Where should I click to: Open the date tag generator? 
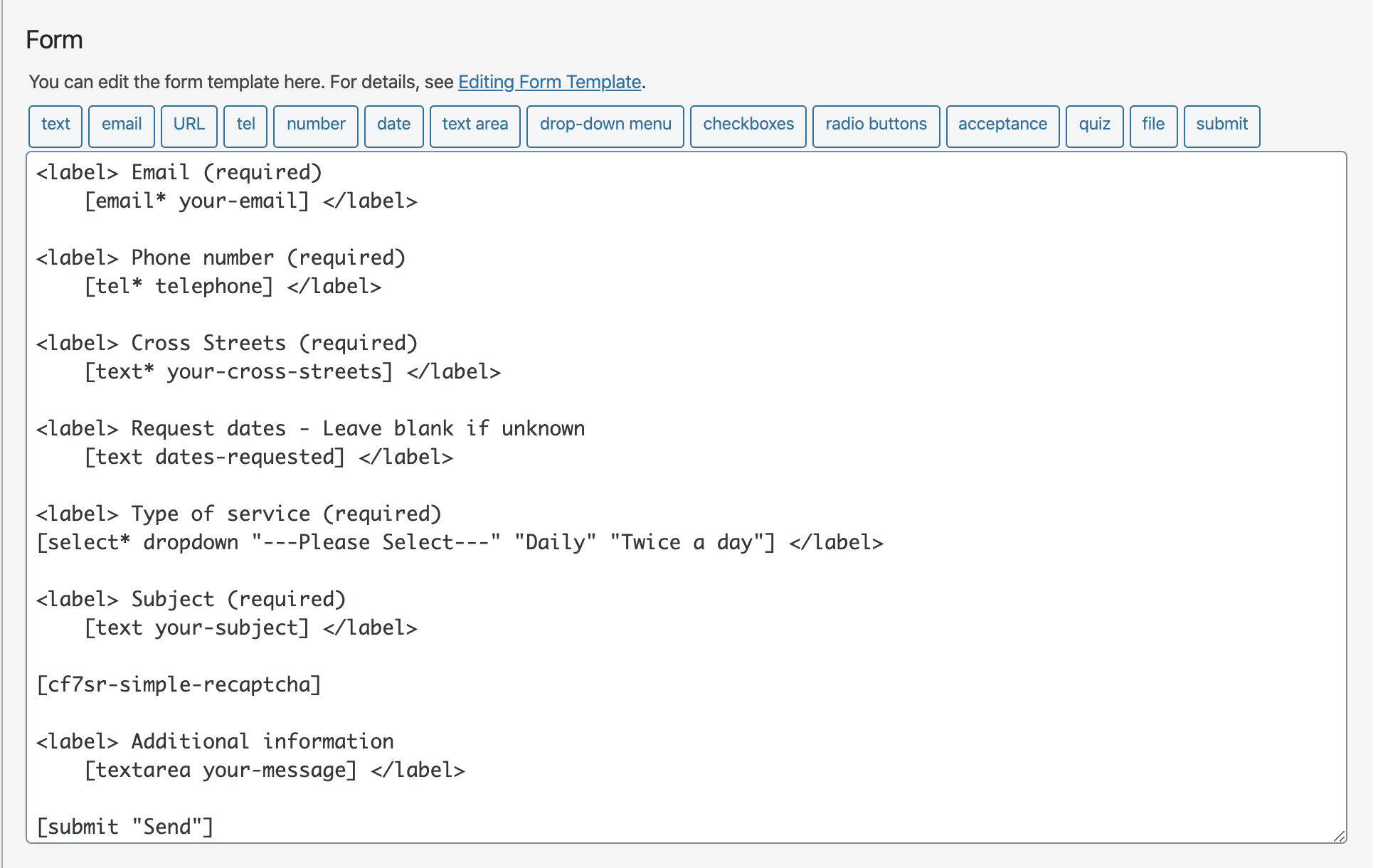[394, 126]
